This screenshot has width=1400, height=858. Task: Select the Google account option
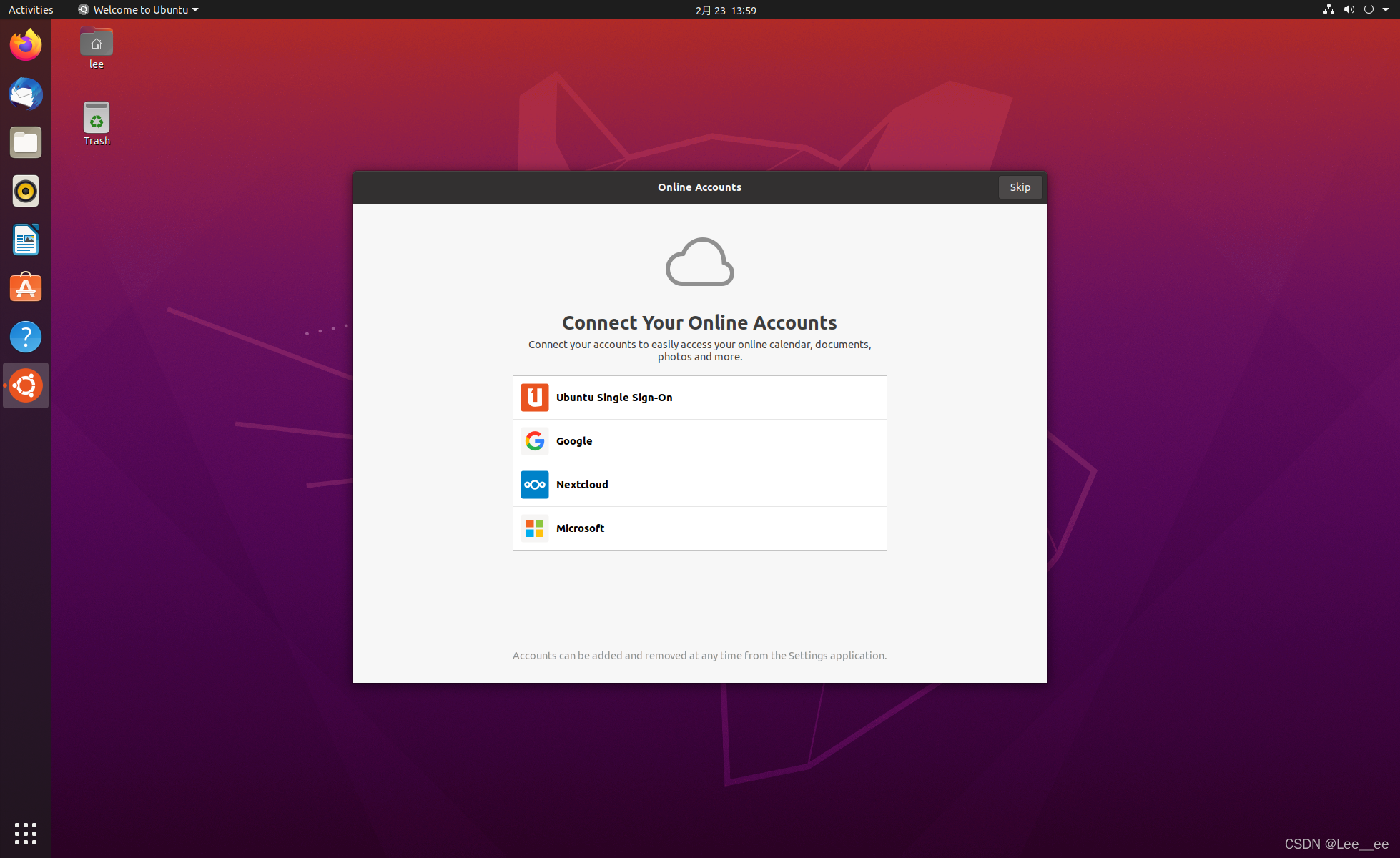pyautogui.click(x=699, y=441)
